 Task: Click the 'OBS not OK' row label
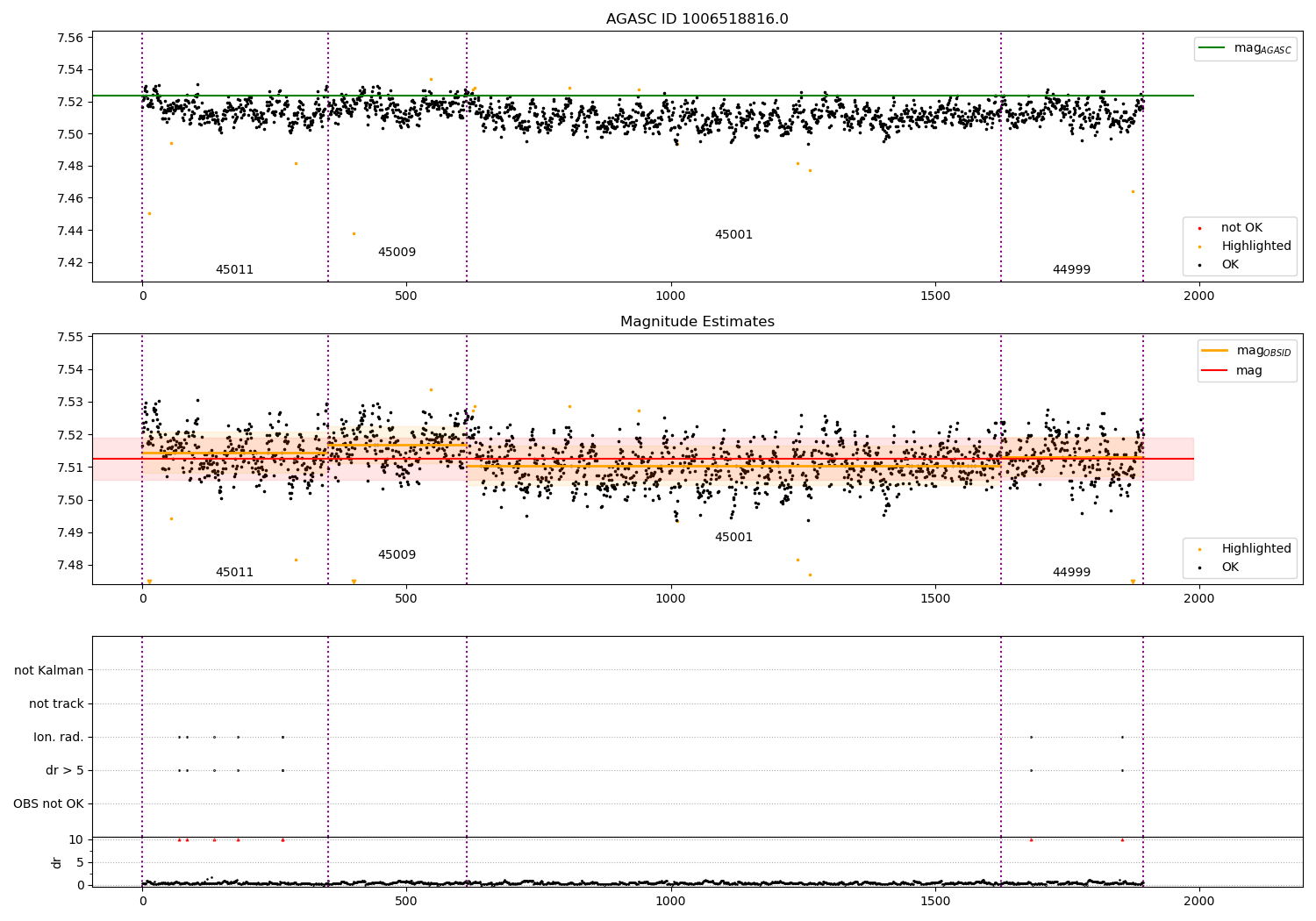tap(48, 804)
